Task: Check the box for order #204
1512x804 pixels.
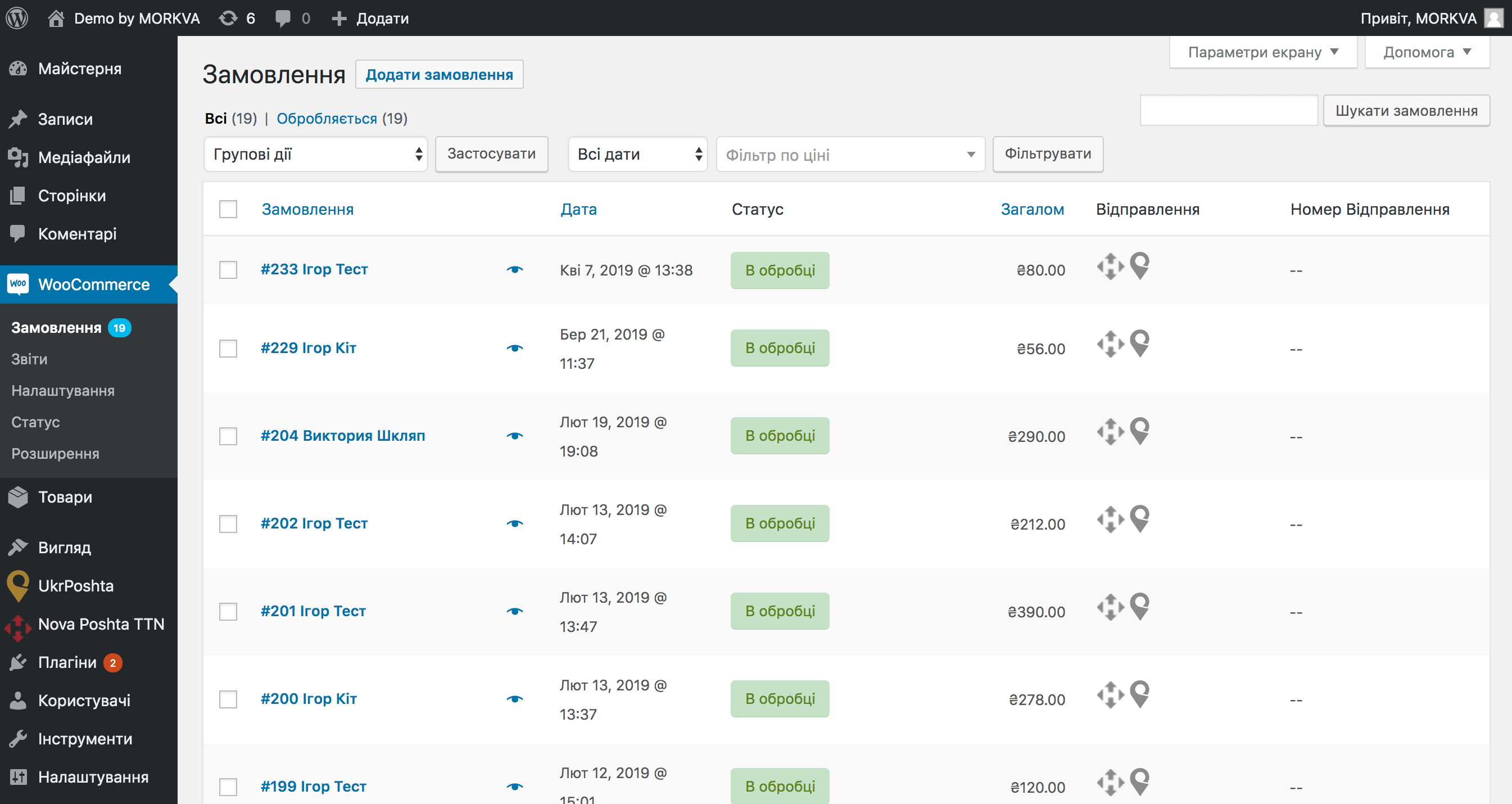Action: [228, 436]
